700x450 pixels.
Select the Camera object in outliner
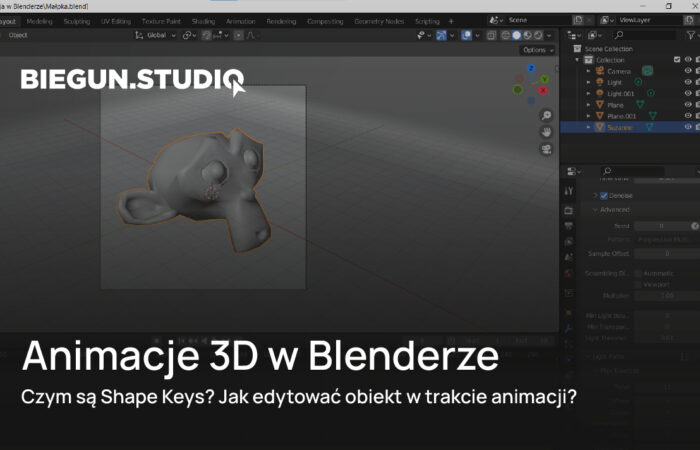[619, 71]
